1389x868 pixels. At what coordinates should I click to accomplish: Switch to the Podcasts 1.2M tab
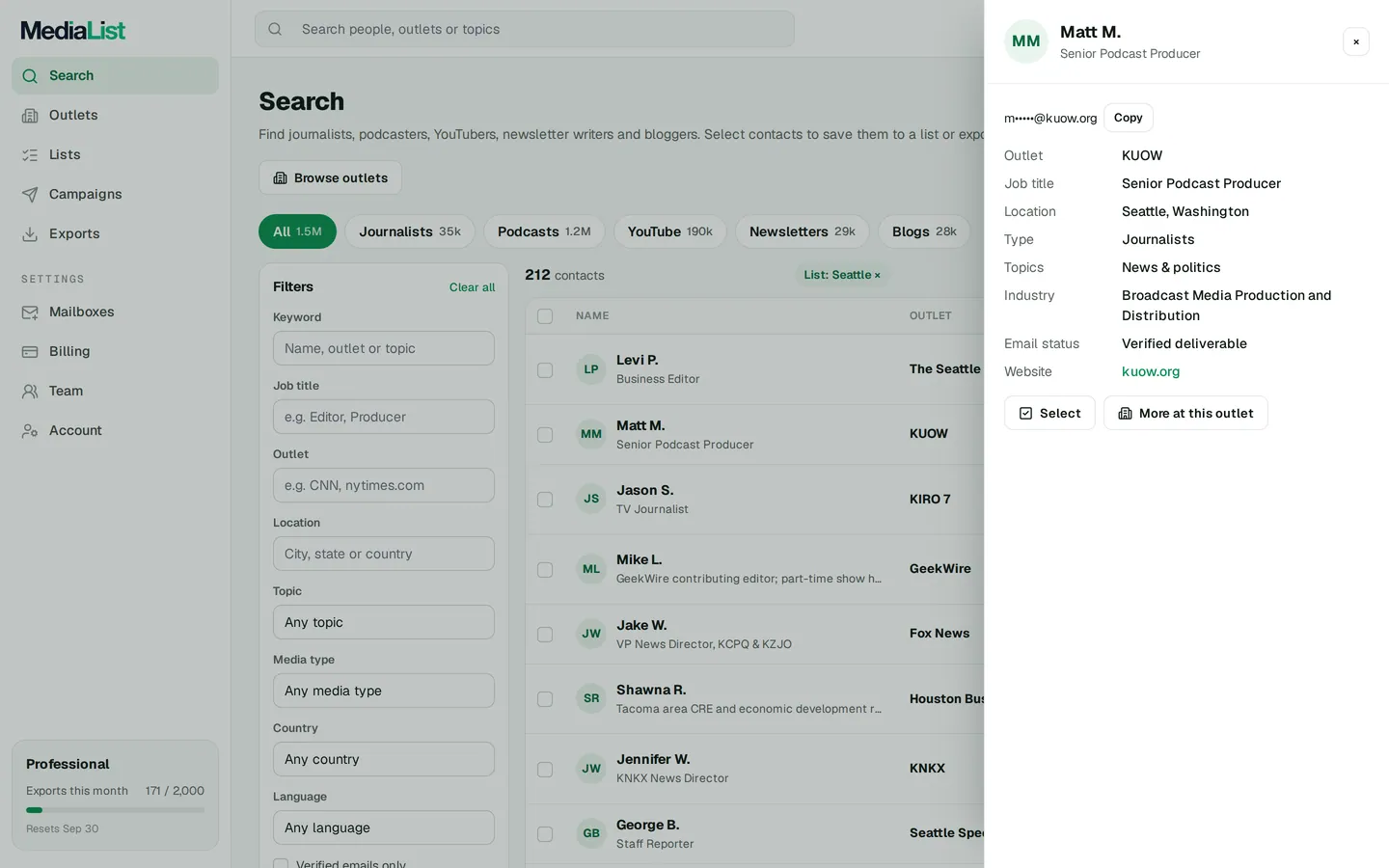(544, 231)
